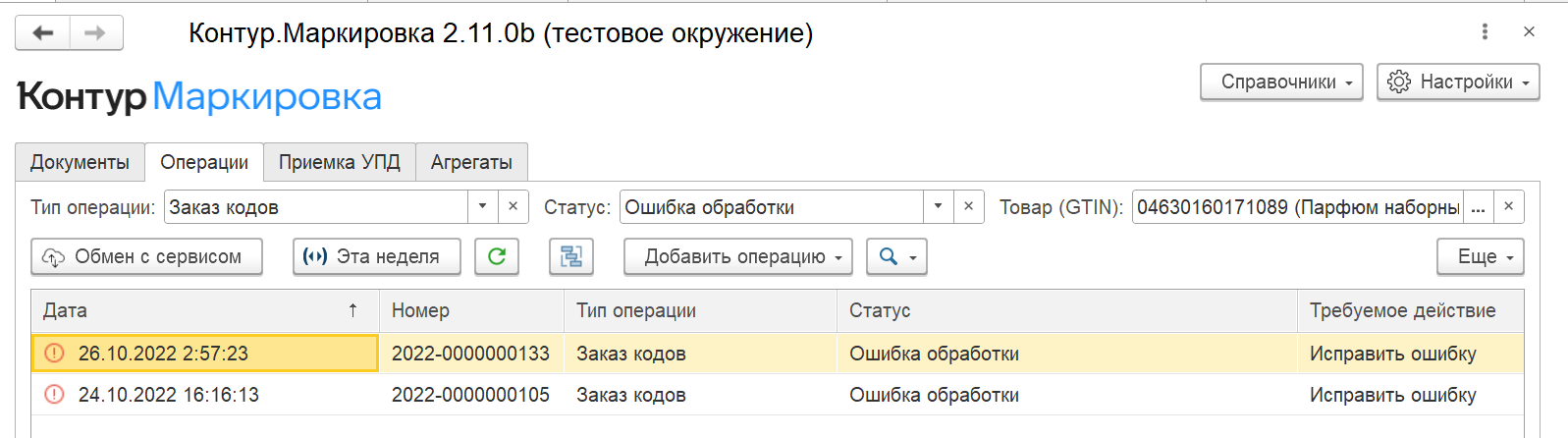The width and height of the screenshot is (1568, 438).
Task: Click number 2022-0000000133
Action: coord(470,354)
